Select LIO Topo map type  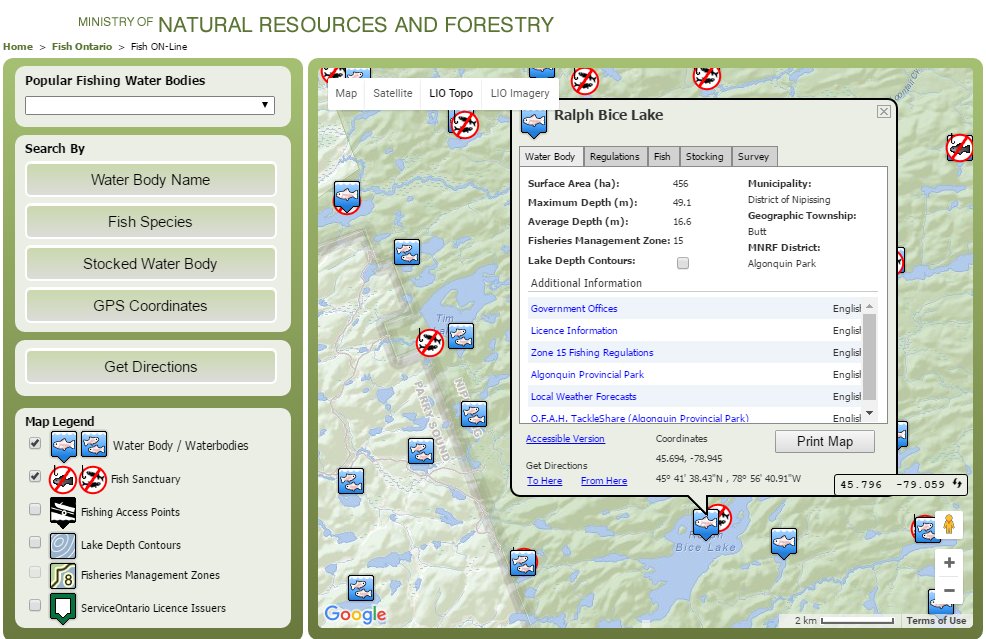coord(451,93)
